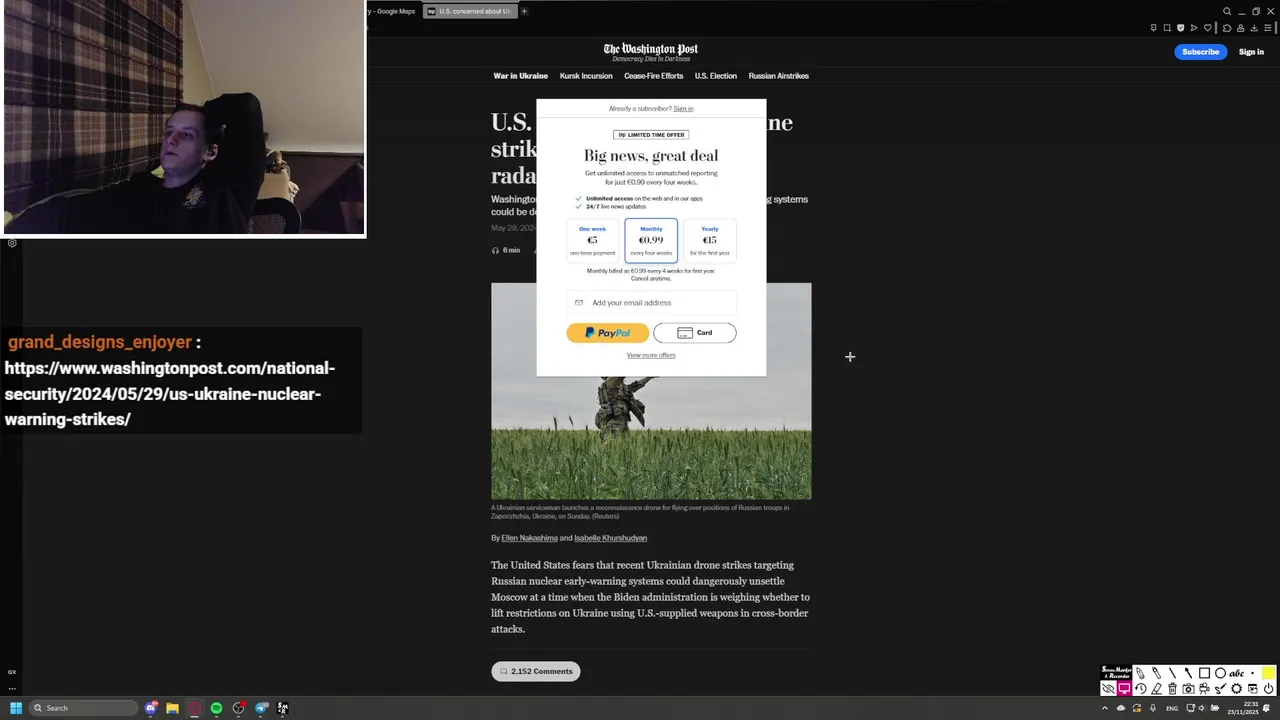Select the Yearly €15 plan
This screenshot has width=1280, height=720.
710,241
